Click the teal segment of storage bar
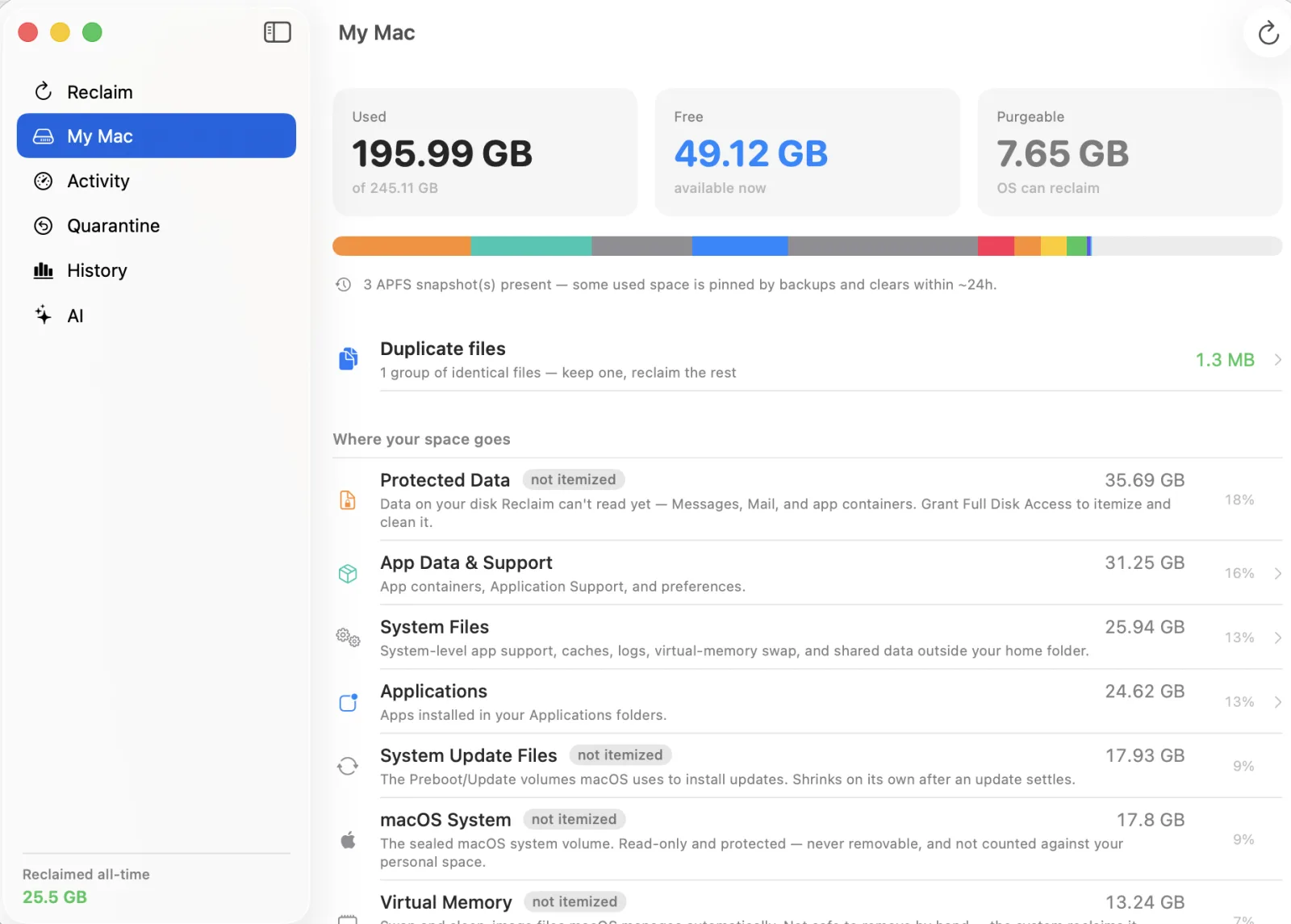1291x924 pixels. tap(532, 246)
